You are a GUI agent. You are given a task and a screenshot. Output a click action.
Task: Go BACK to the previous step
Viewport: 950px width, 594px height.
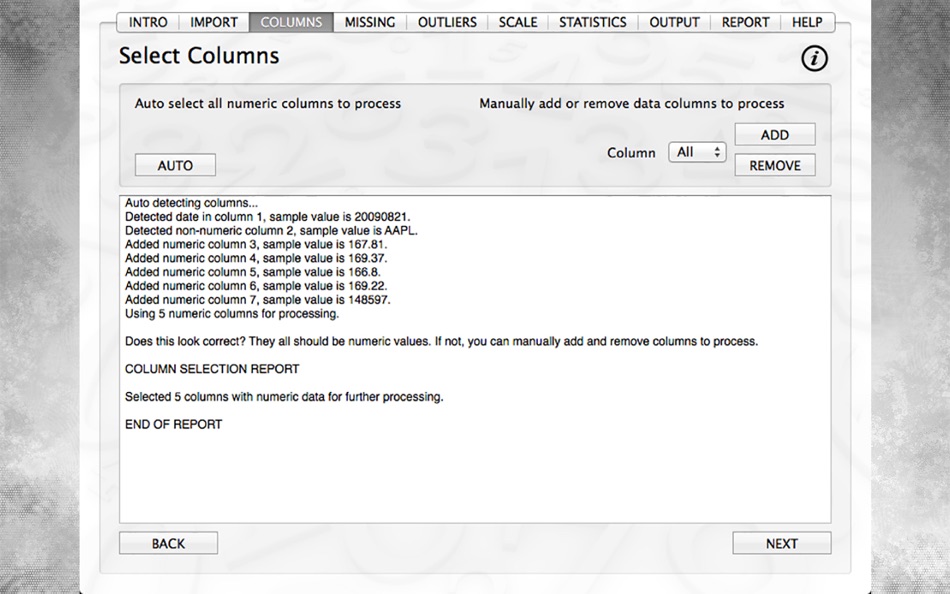pos(168,543)
